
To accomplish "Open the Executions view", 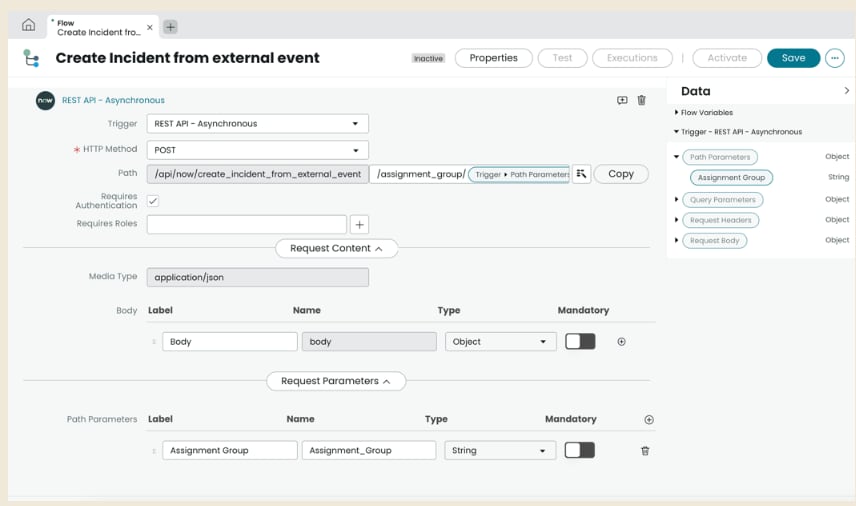I will pos(632,58).
